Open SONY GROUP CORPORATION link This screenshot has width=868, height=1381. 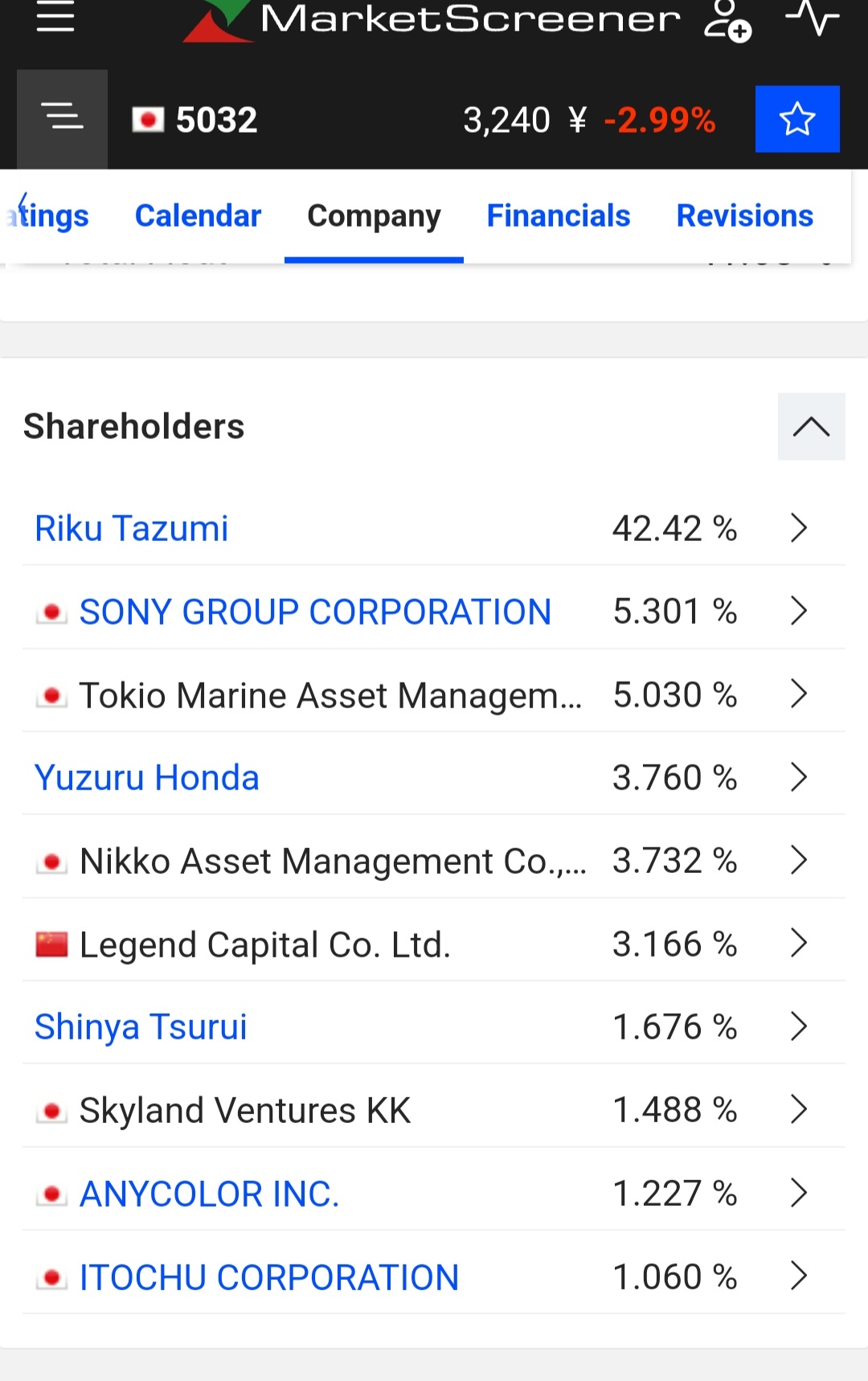[315, 612]
